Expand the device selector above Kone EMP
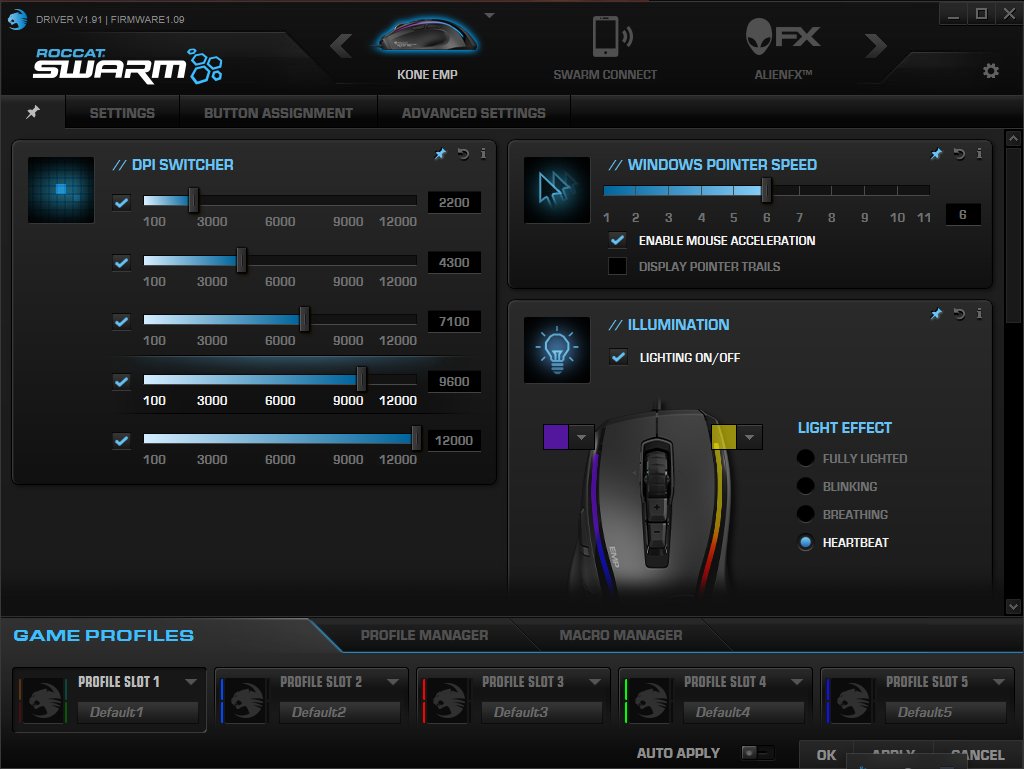Image resolution: width=1024 pixels, height=769 pixels. (489, 13)
